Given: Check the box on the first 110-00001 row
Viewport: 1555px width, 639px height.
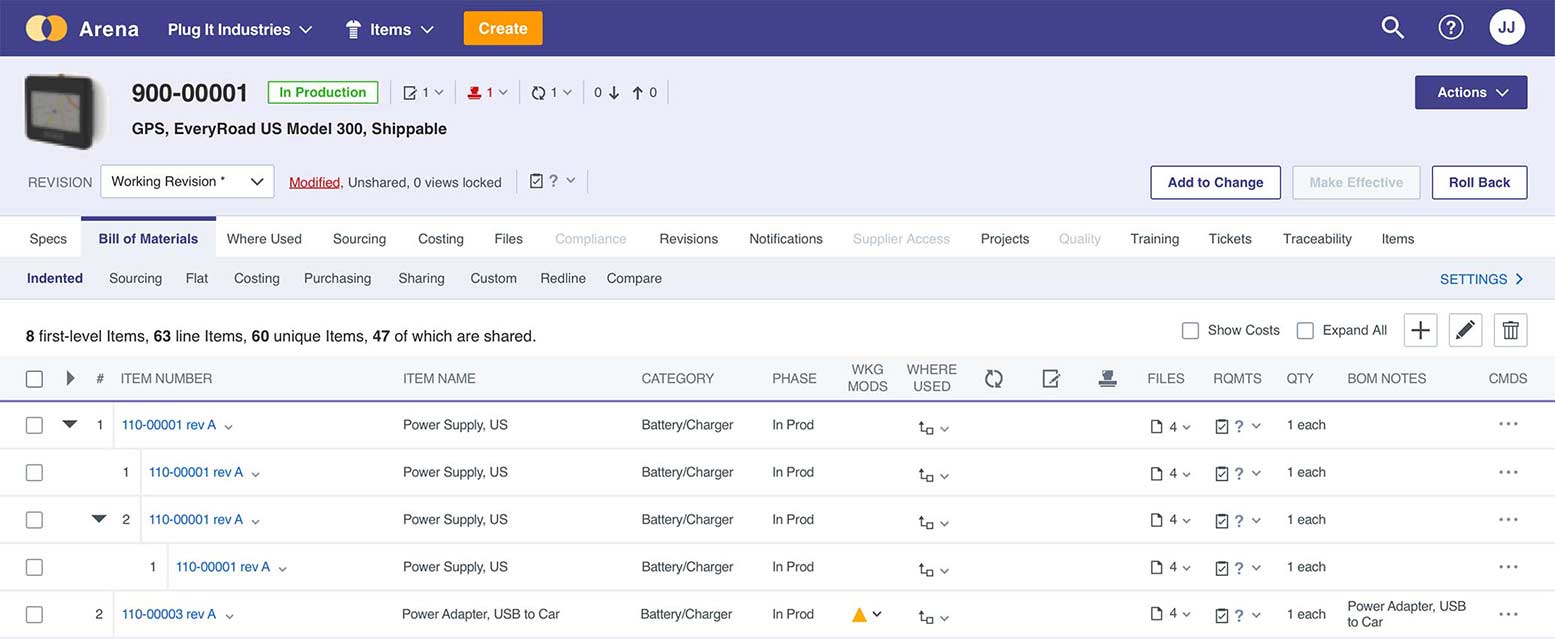Looking at the screenshot, I should (x=34, y=425).
